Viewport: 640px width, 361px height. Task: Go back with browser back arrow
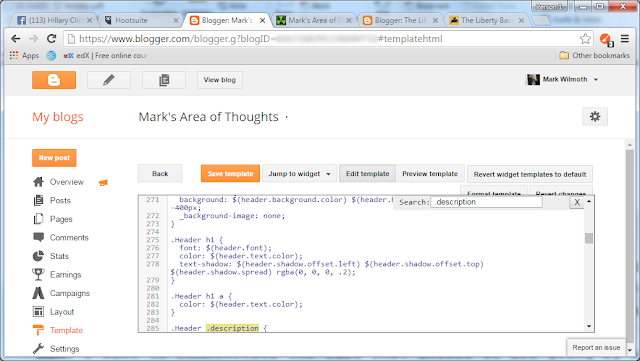(x=16, y=39)
